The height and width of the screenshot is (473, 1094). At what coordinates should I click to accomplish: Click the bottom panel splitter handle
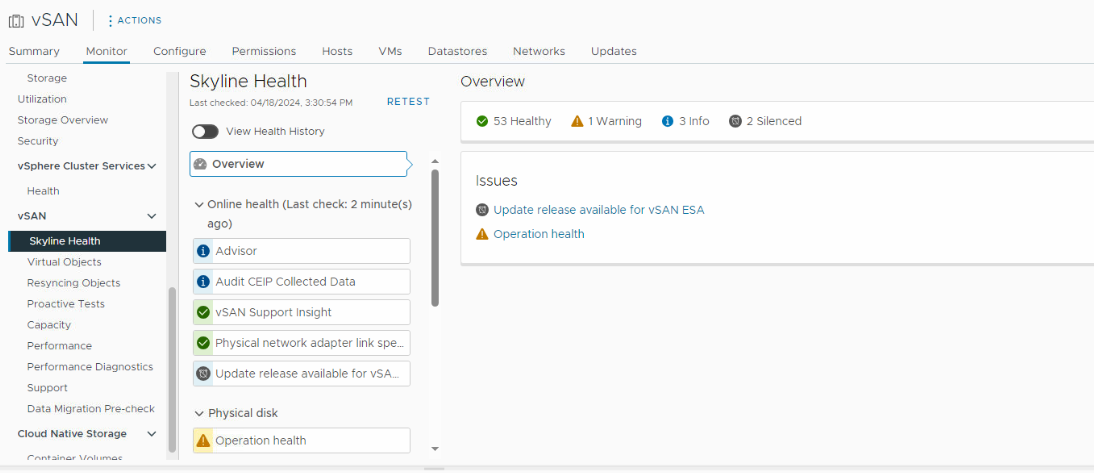pos(434,469)
